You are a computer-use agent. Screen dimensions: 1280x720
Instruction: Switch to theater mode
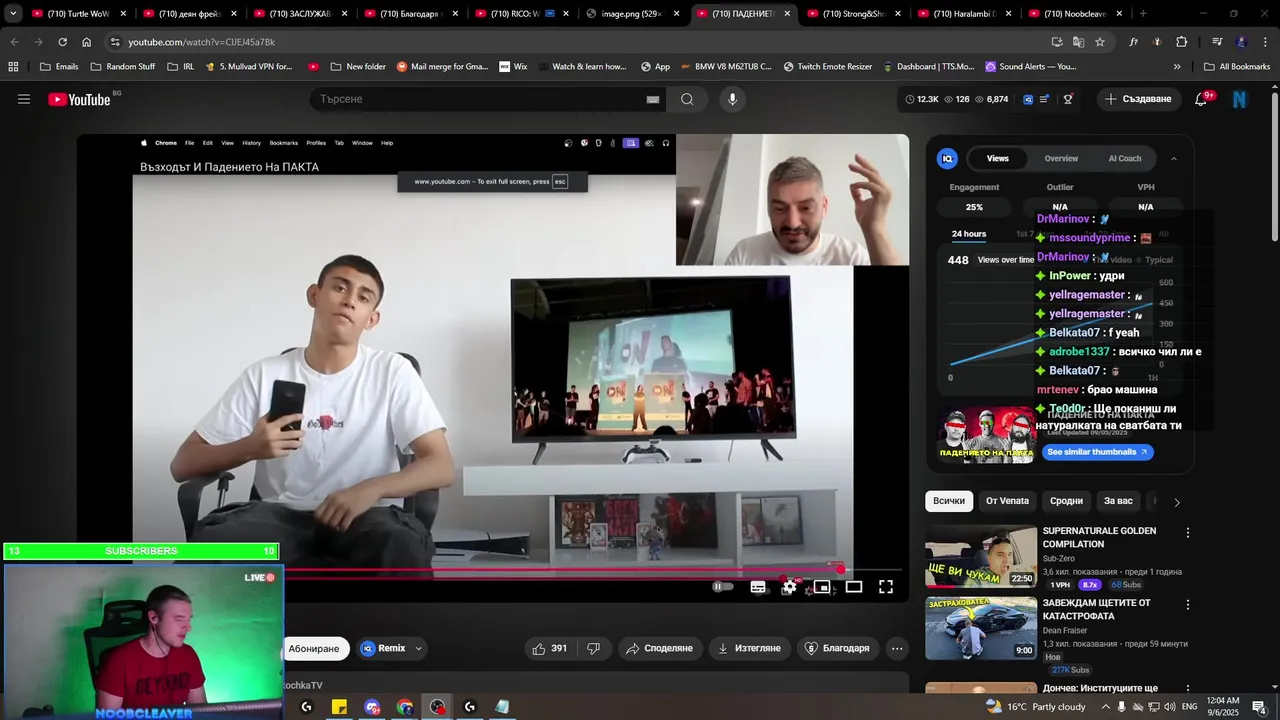coord(854,587)
